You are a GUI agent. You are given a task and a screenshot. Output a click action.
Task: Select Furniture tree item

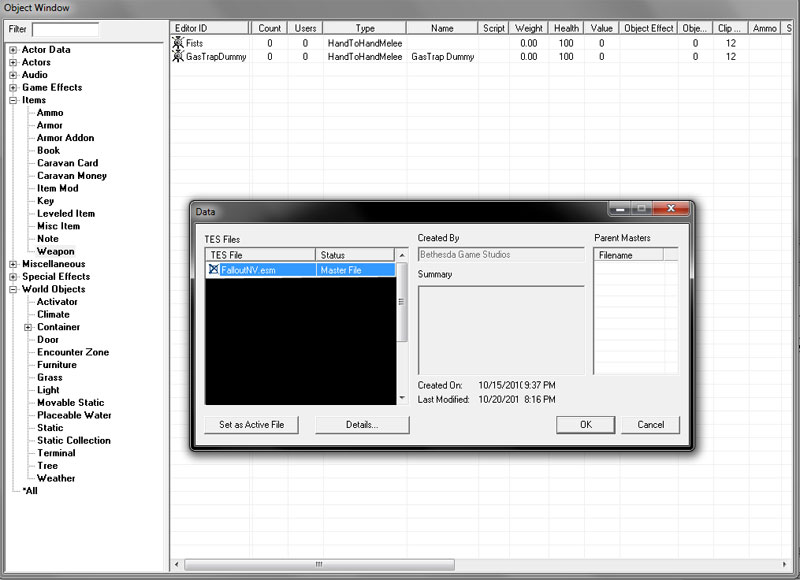57,365
